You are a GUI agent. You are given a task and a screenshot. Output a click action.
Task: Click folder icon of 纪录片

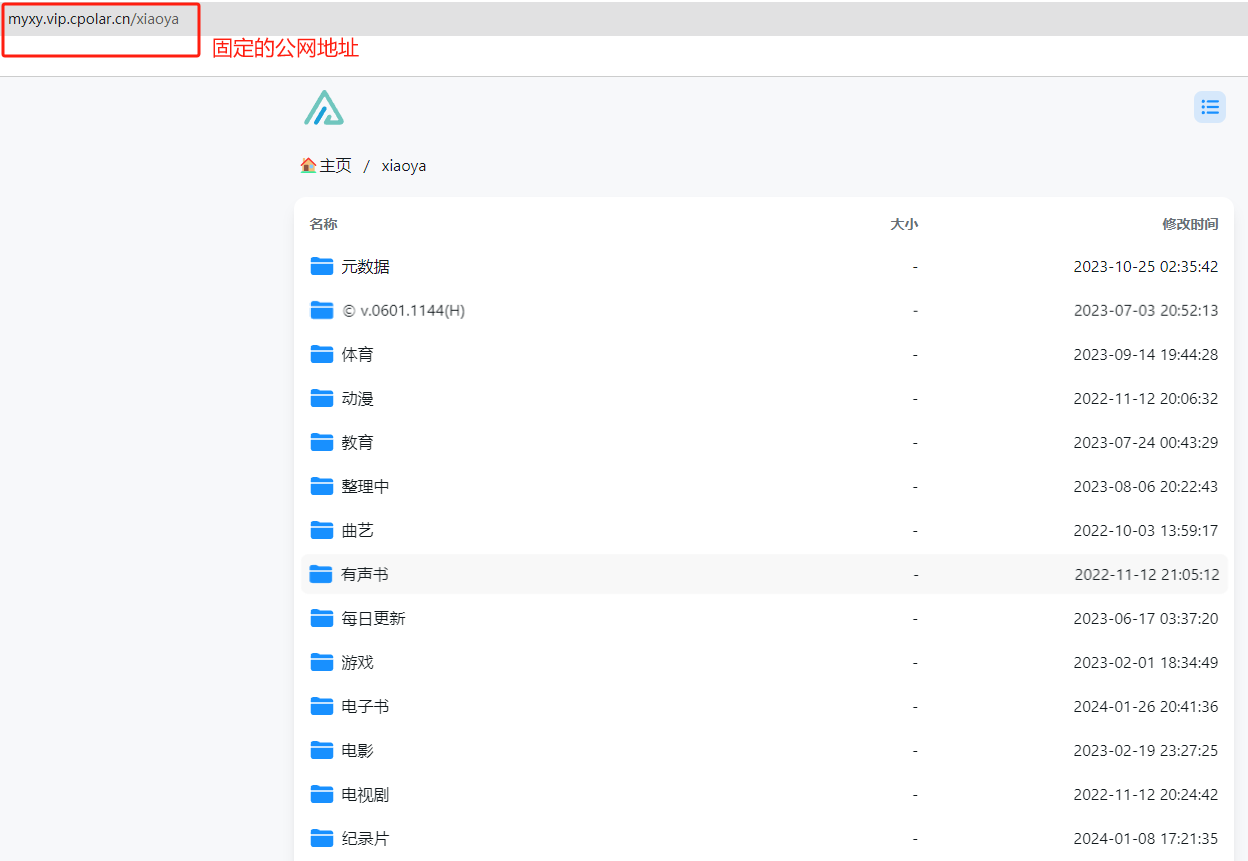click(322, 838)
